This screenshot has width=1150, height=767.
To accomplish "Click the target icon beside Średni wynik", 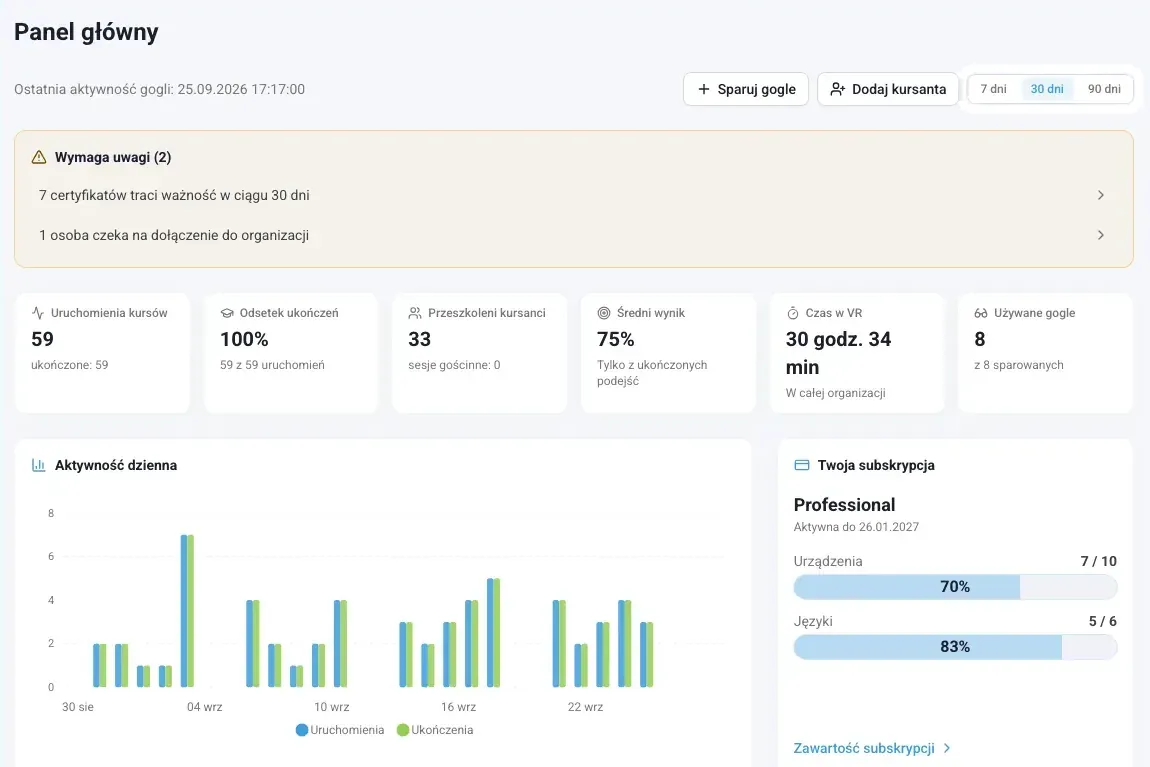I will tap(604, 313).
